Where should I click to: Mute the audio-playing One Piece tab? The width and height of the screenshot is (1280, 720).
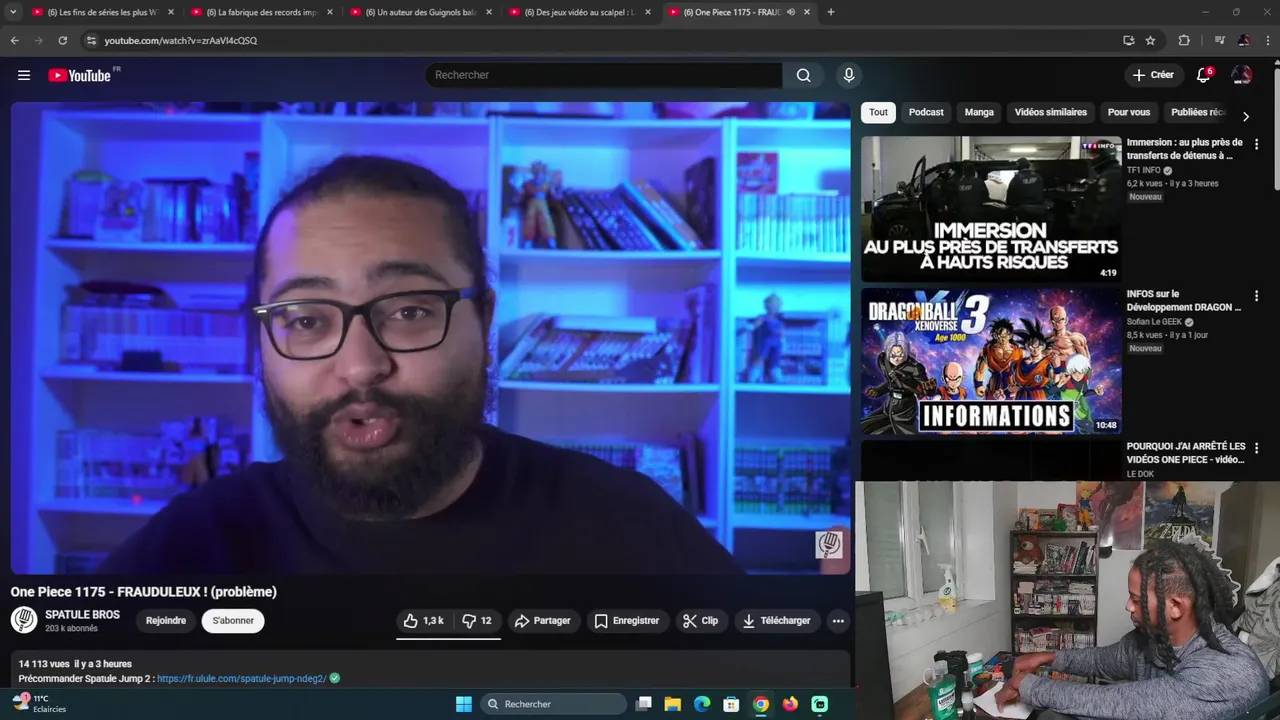point(790,12)
